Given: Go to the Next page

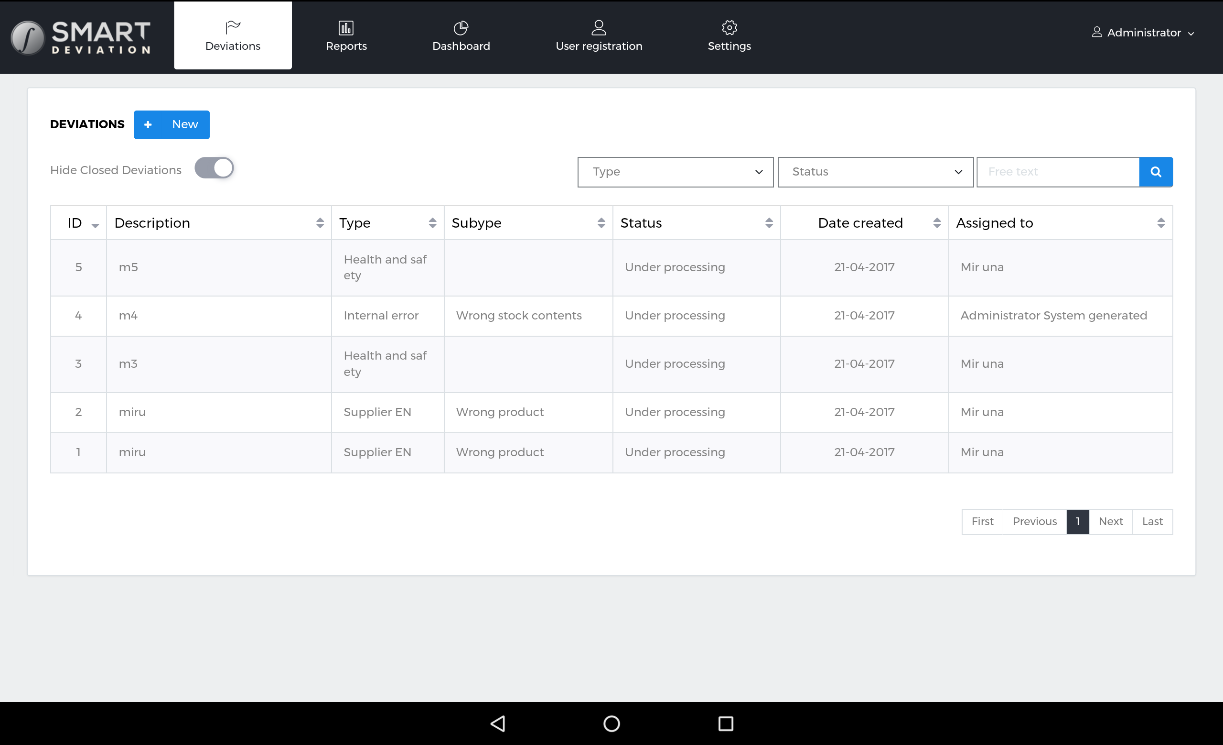Looking at the screenshot, I should click(x=1111, y=521).
